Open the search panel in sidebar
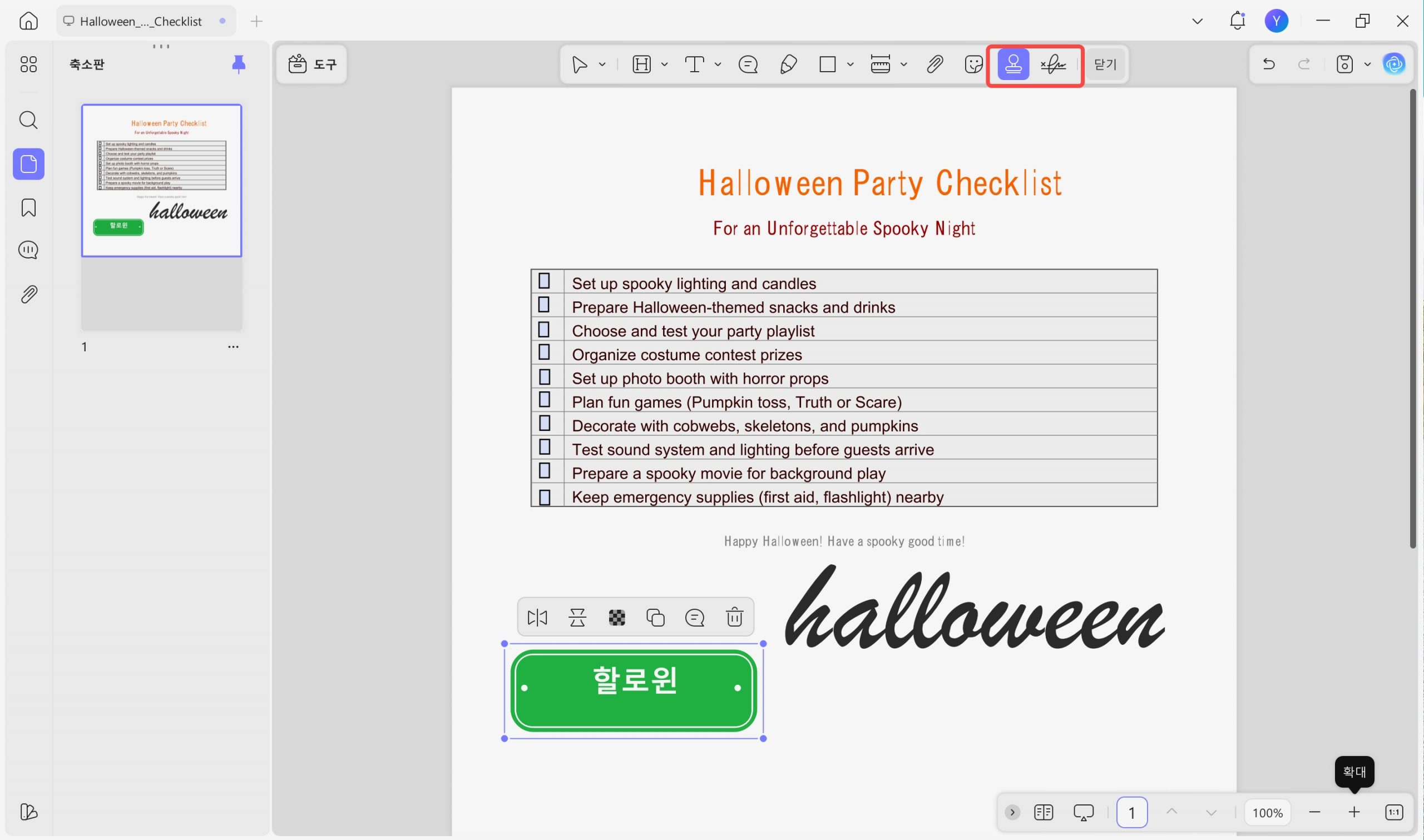The image size is (1424, 840). pos(28,120)
